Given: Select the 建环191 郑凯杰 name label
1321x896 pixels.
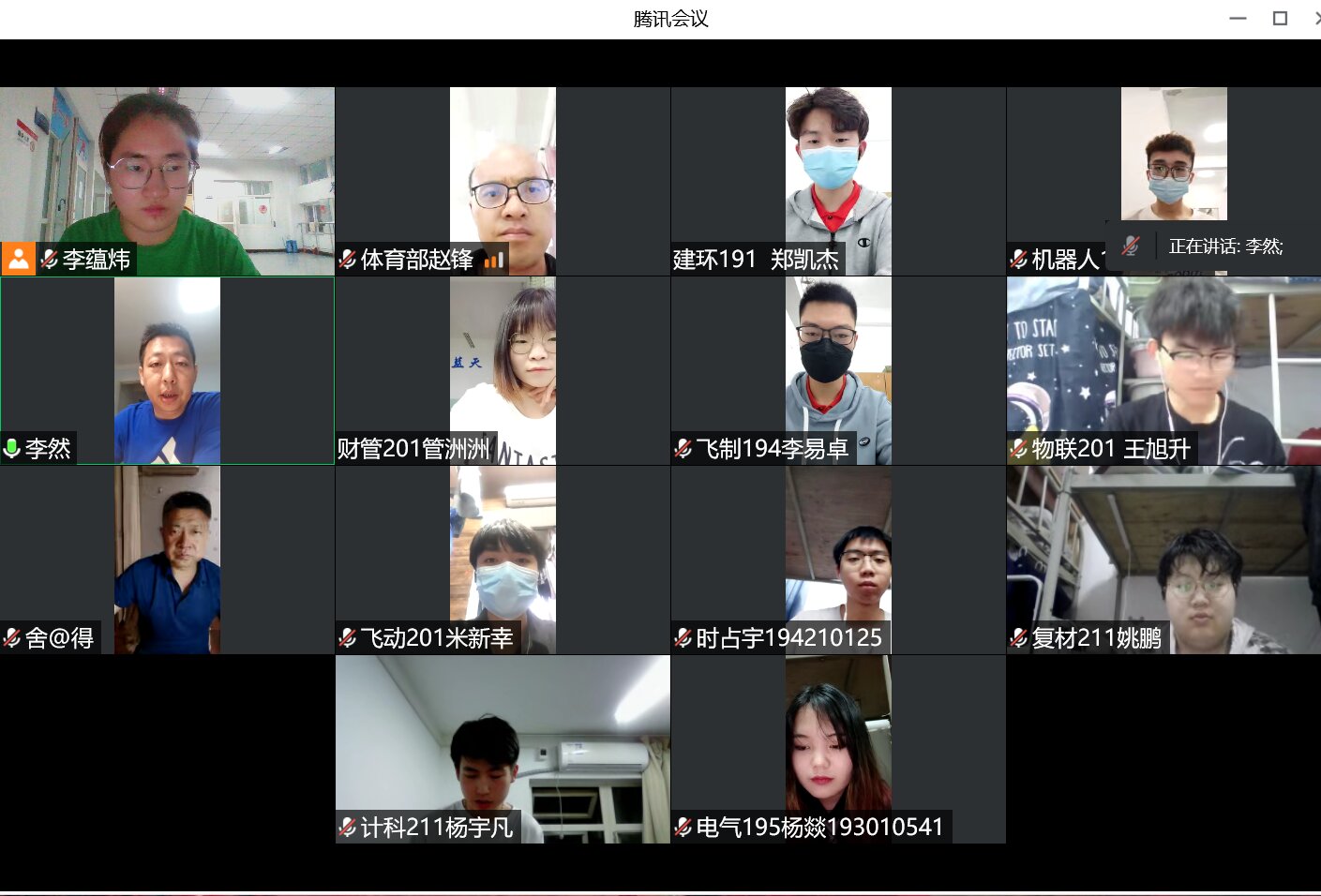Looking at the screenshot, I should (756, 260).
